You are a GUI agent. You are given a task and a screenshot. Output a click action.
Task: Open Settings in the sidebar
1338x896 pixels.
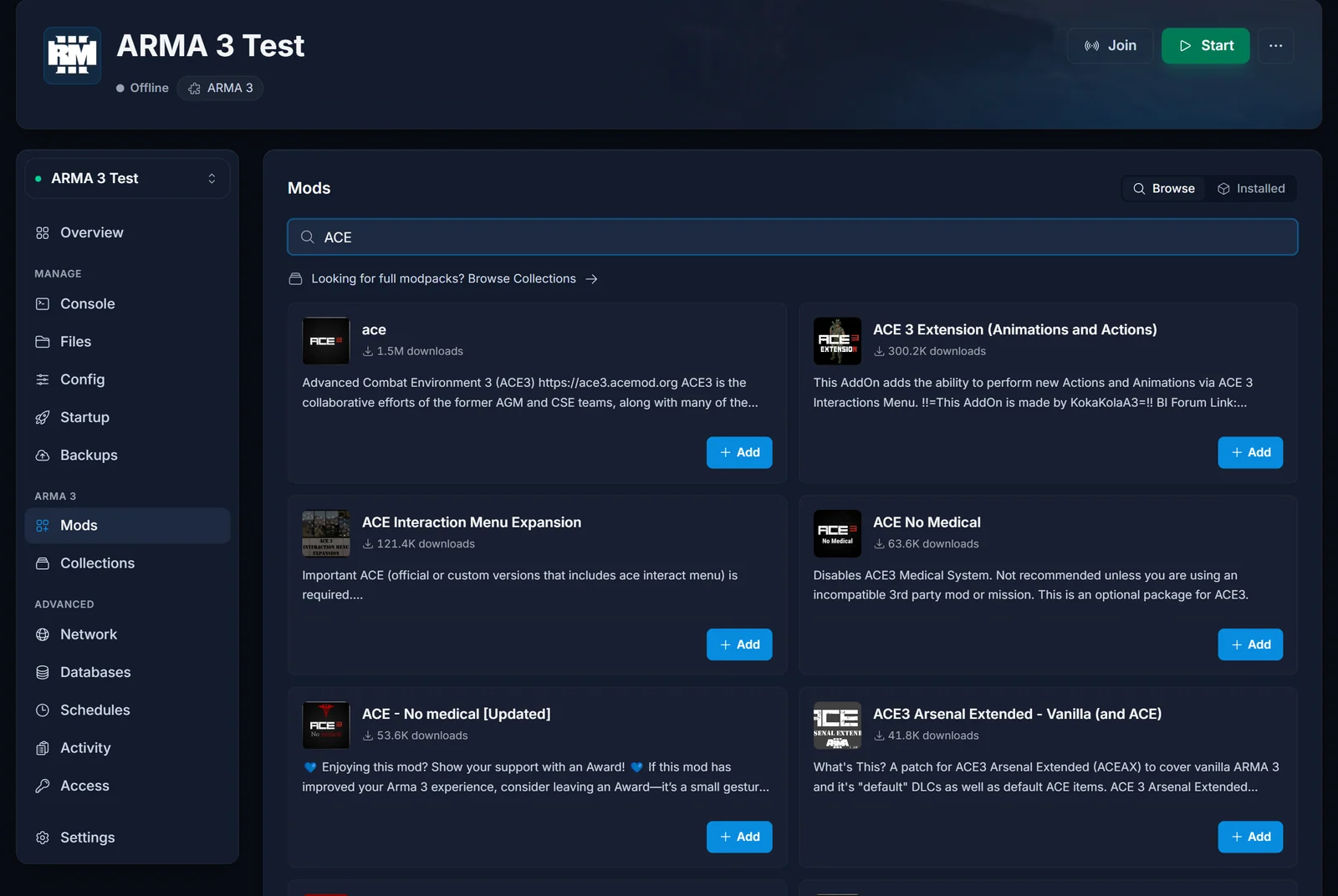pos(127,837)
